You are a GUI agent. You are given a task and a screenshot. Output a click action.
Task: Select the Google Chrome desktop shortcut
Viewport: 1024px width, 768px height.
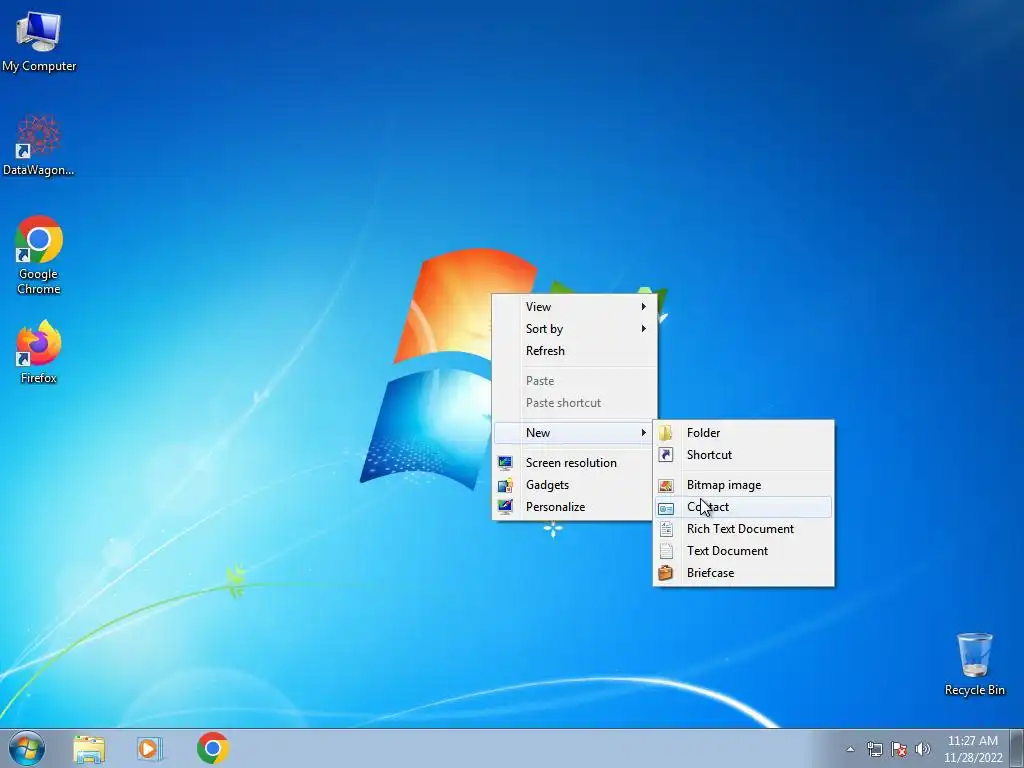point(39,255)
